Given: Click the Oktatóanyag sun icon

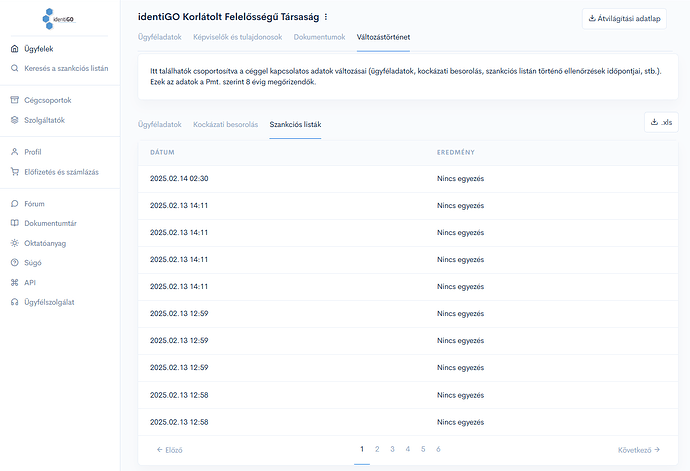Looking at the screenshot, I should pos(15,243).
